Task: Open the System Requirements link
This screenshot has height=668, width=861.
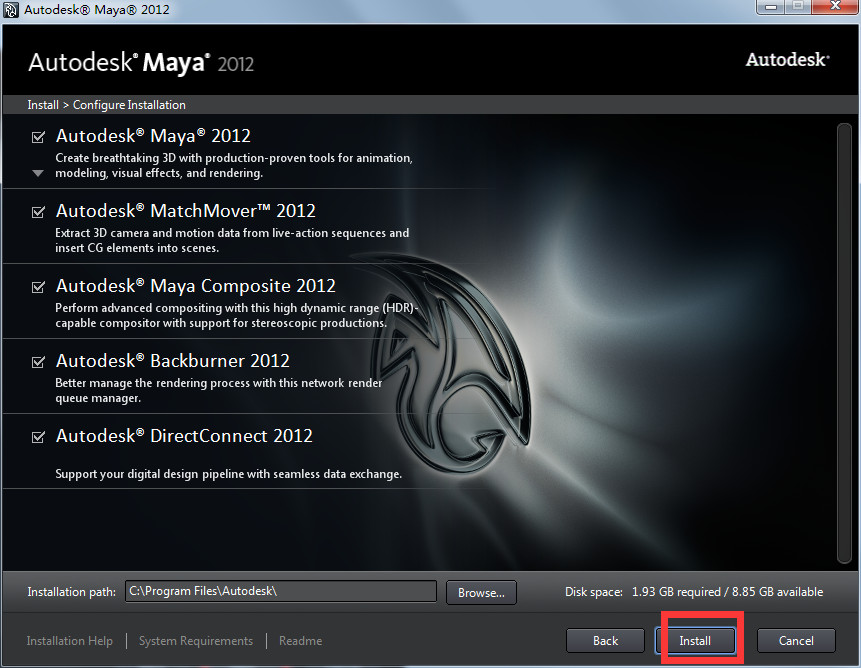Action: point(196,641)
